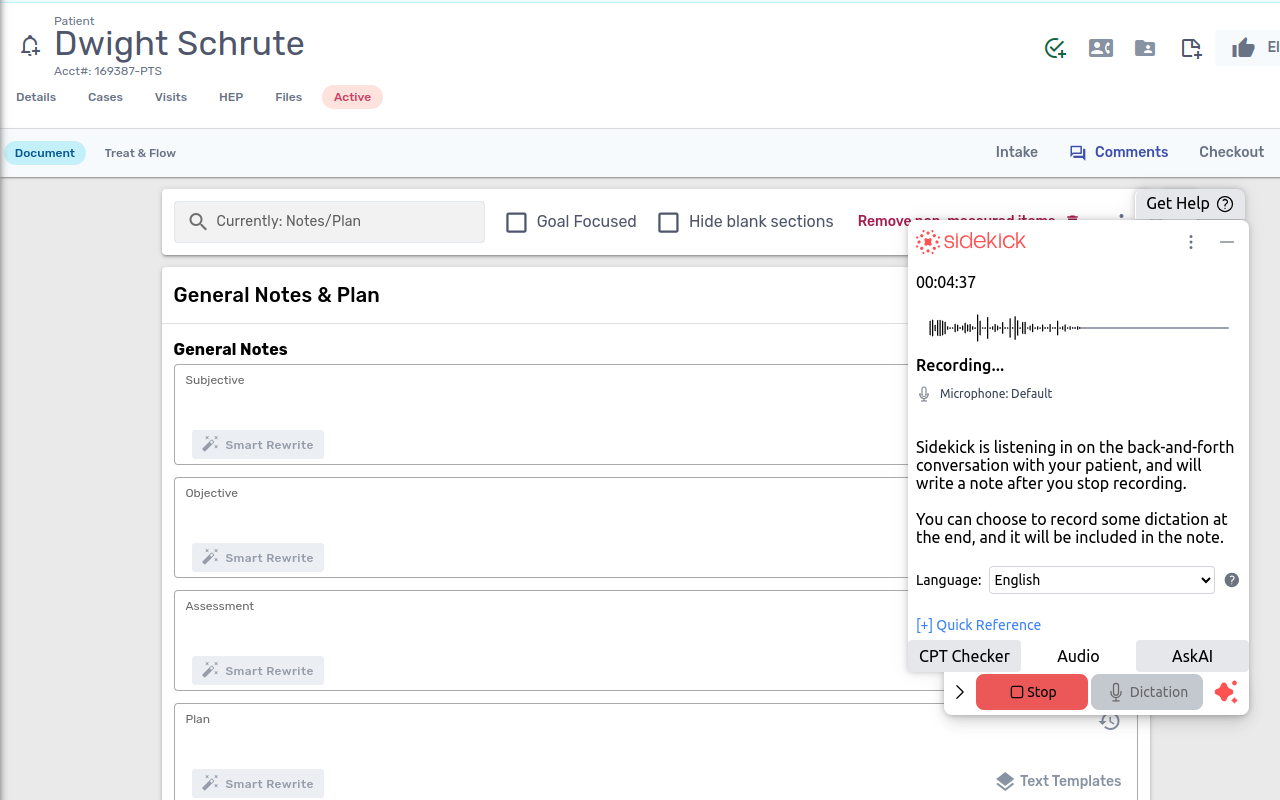This screenshot has height=800, width=1280.
Task: Click the microphone icon next to Microphone: Default
Action: [924, 394]
